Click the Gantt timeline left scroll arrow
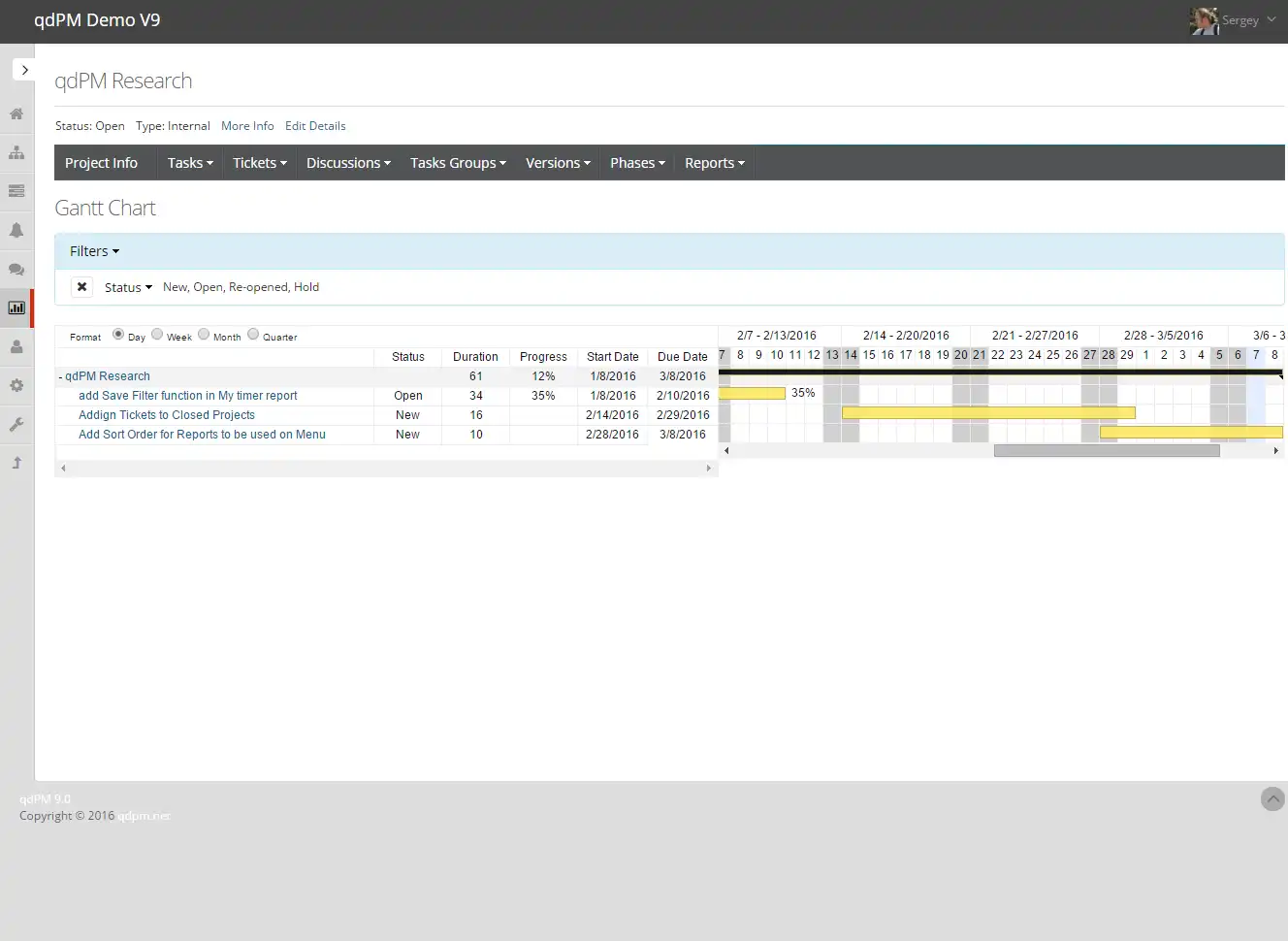The width and height of the screenshot is (1288, 941). click(726, 450)
